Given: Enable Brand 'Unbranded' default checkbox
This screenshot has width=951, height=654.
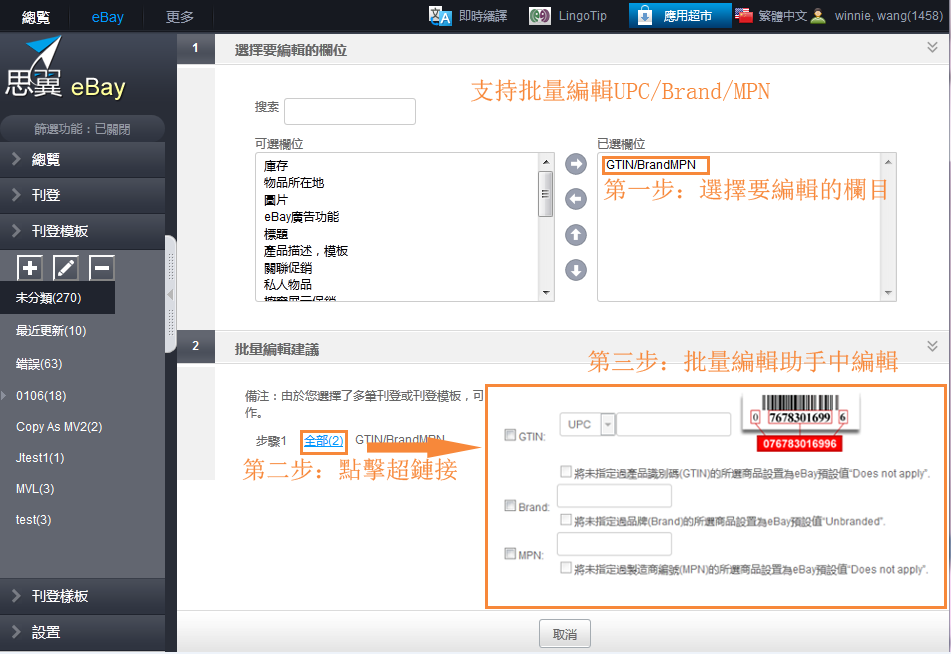Looking at the screenshot, I should tap(566, 519).
